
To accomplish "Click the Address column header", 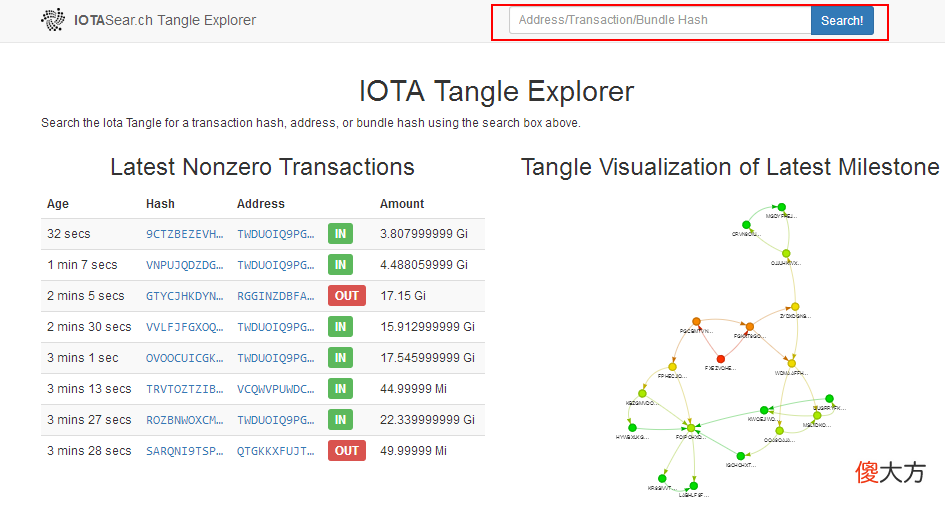I will coord(260,204).
